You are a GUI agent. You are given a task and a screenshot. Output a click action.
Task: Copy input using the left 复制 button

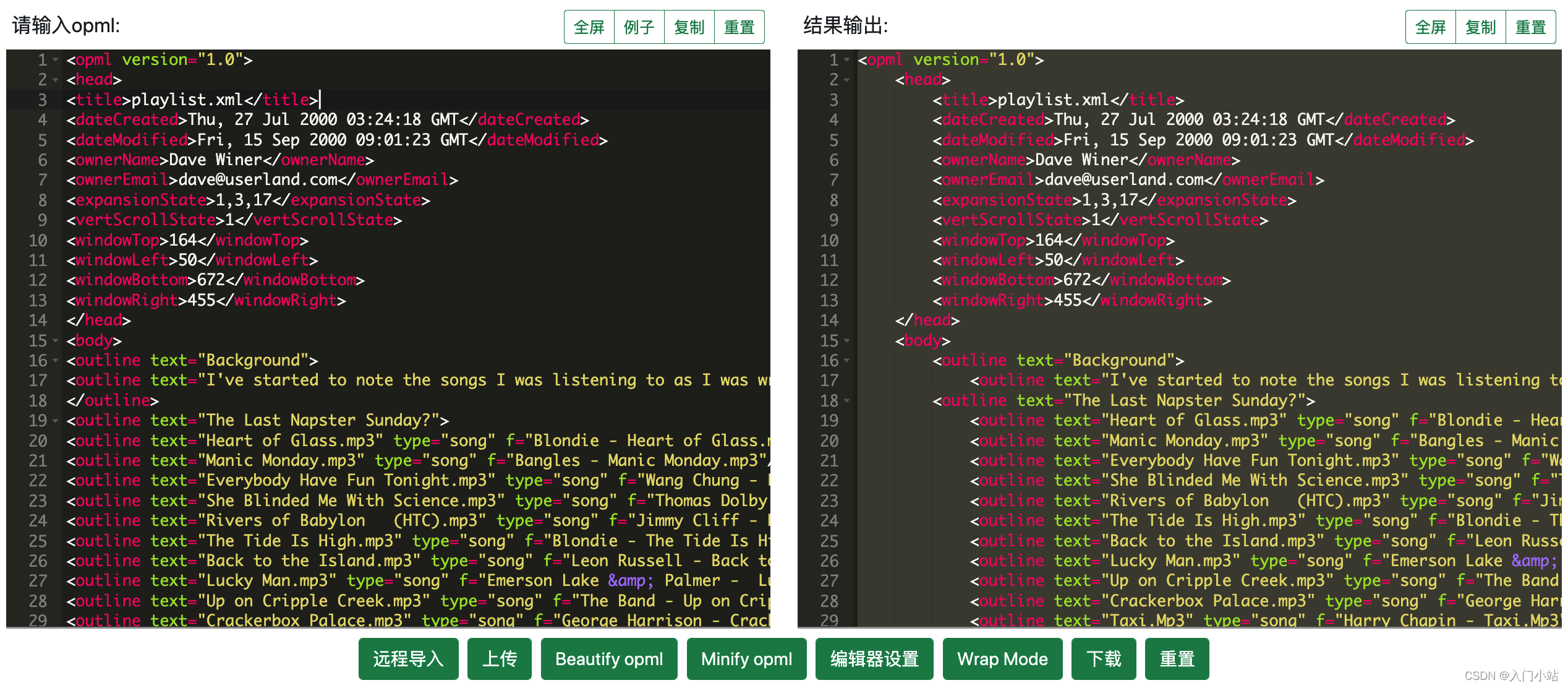(x=689, y=27)
